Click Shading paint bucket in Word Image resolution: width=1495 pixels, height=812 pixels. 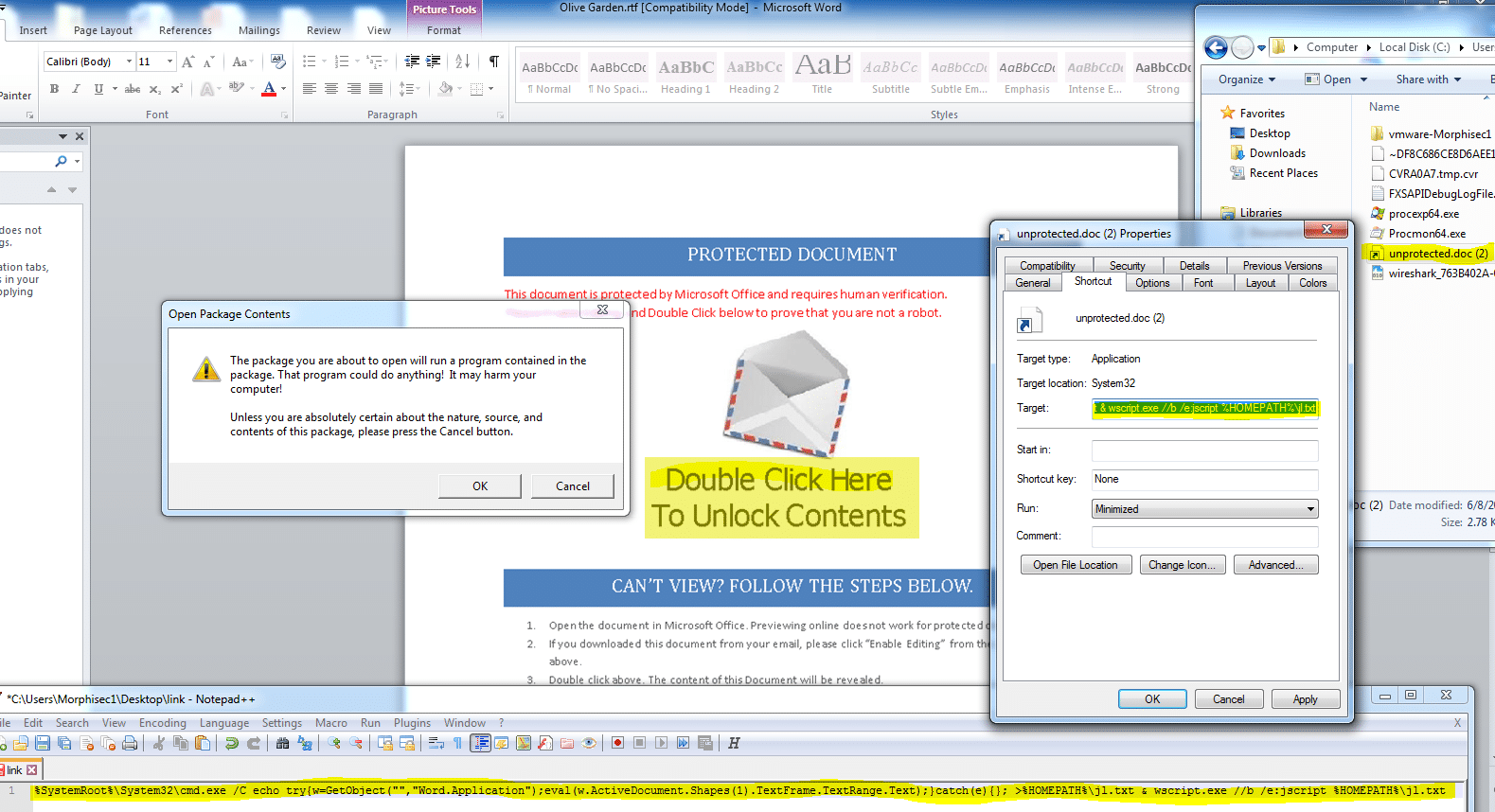tap(445, 89)
